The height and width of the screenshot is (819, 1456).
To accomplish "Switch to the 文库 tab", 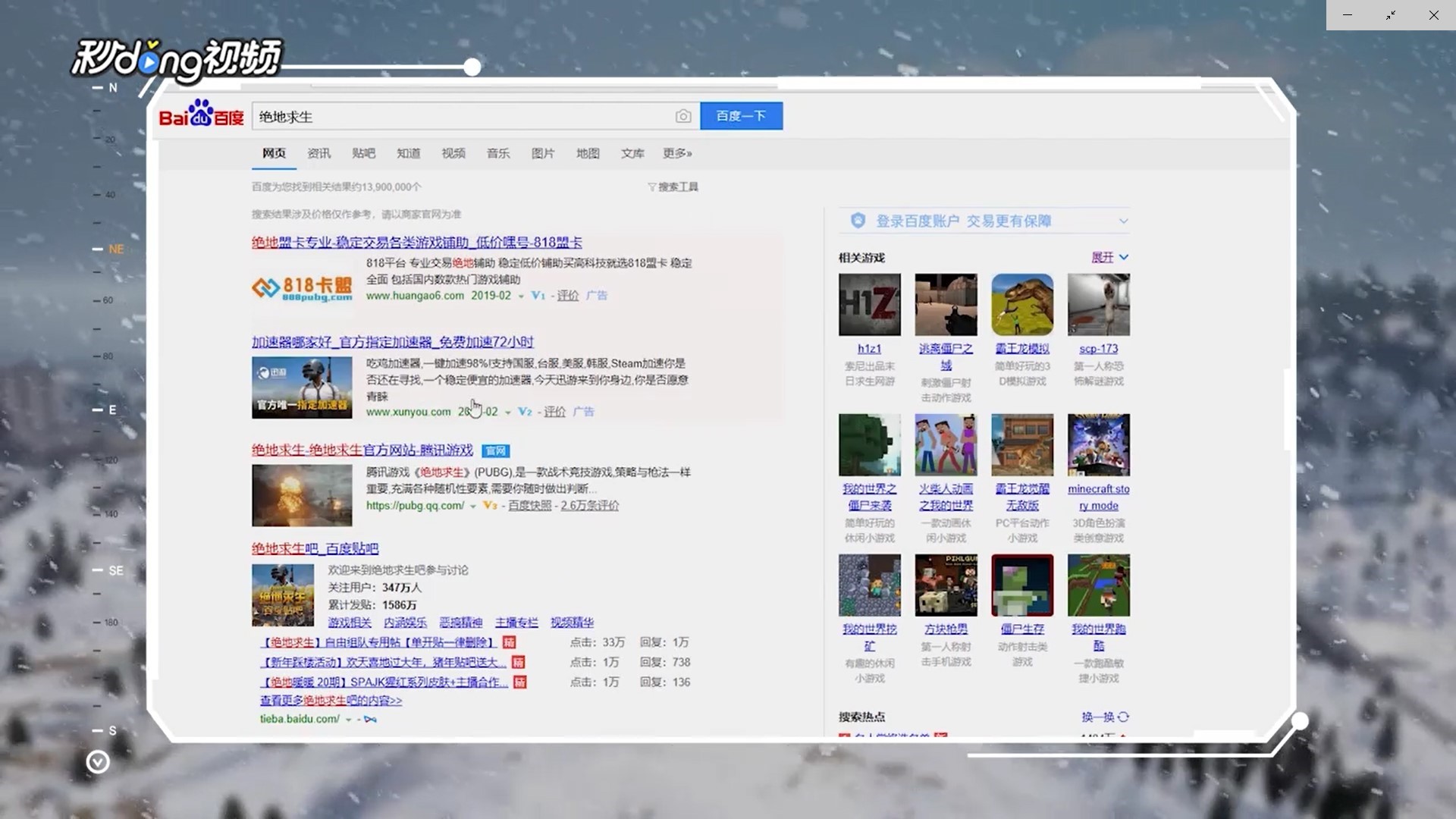I will [632, 153].
